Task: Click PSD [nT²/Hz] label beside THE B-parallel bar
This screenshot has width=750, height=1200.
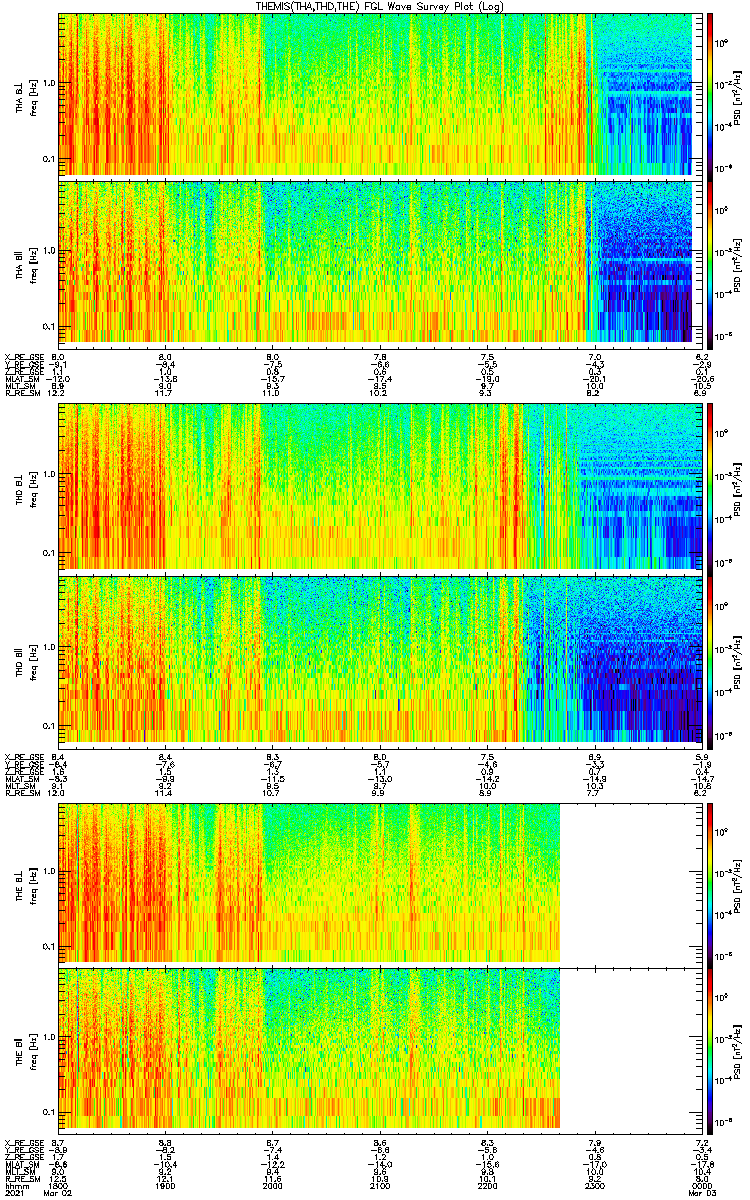Action: click(x=738, y=1050)
